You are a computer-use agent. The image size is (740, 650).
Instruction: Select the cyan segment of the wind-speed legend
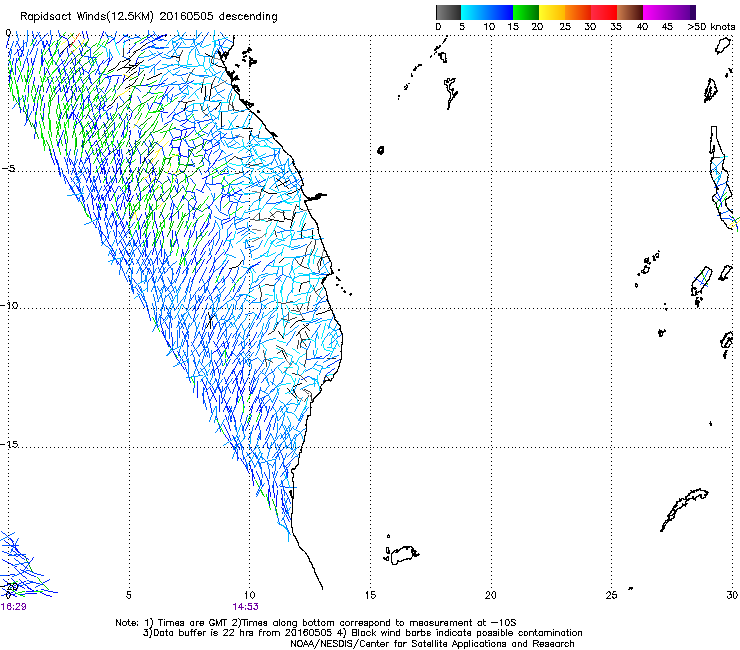474,12
